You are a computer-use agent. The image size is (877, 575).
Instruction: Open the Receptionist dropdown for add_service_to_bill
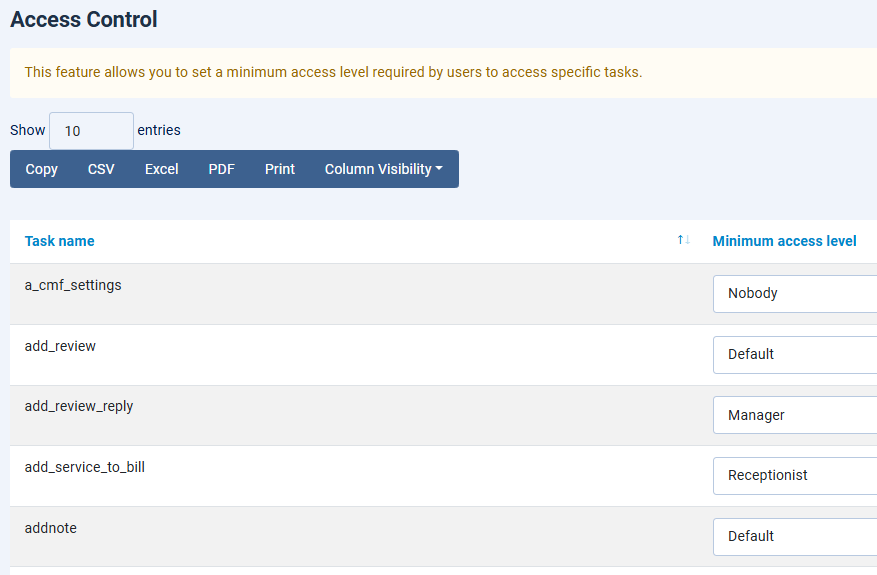tap(794, 476)
